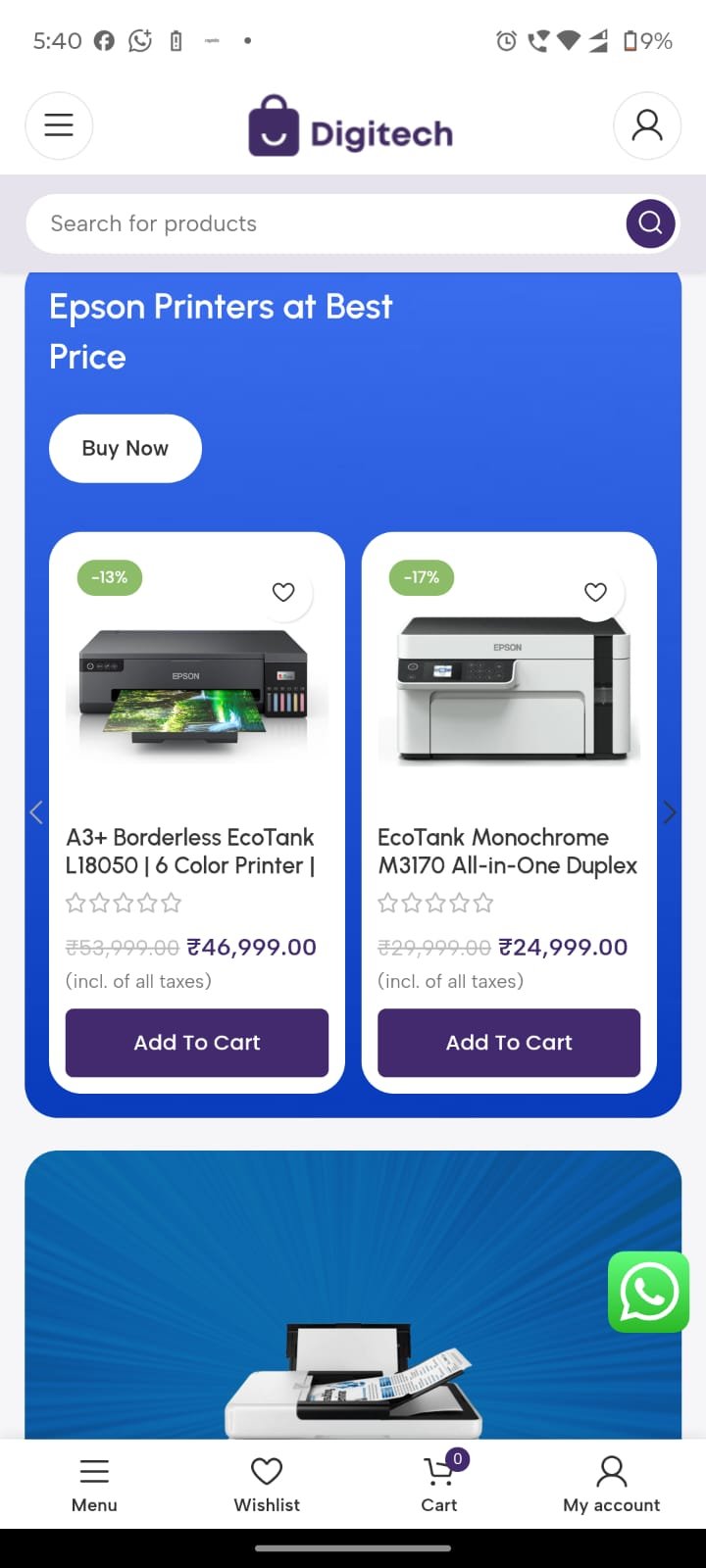The height and width of the screenshot is (1568, 706).
Task: Tap the Digitech logo
Action: [351, 125]
